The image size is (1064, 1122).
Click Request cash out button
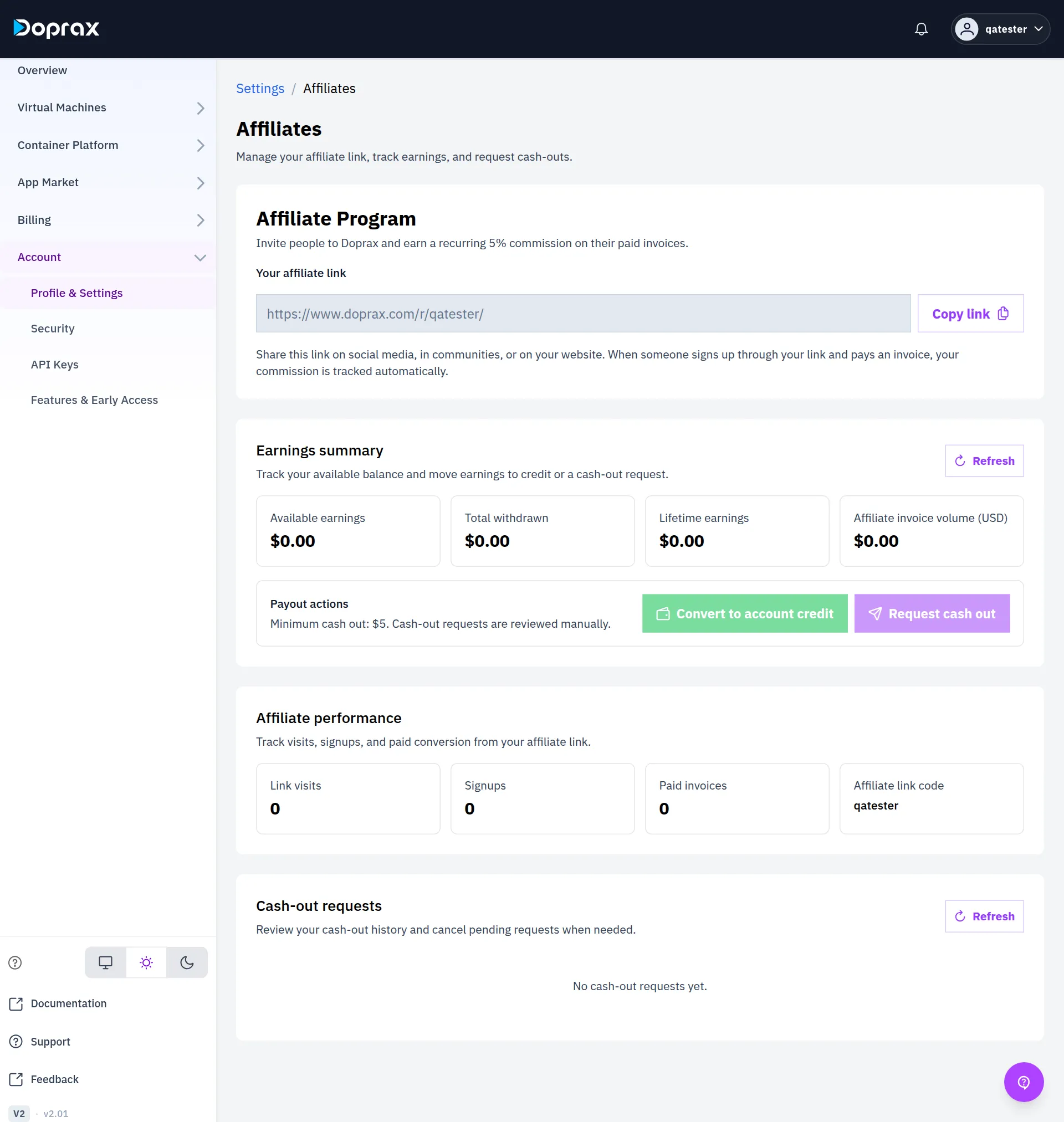click(x=932, y=613)
